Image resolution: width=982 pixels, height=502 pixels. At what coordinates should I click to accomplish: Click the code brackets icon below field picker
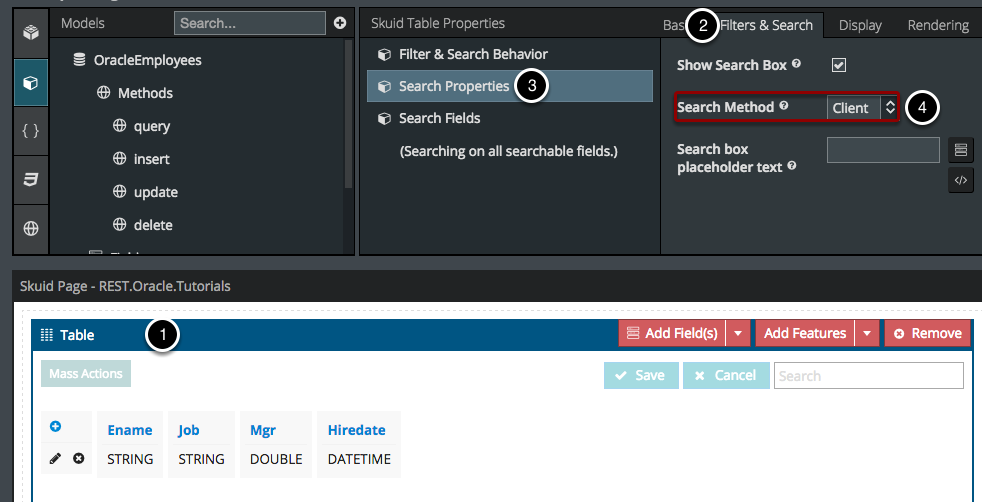click(961, 180)
